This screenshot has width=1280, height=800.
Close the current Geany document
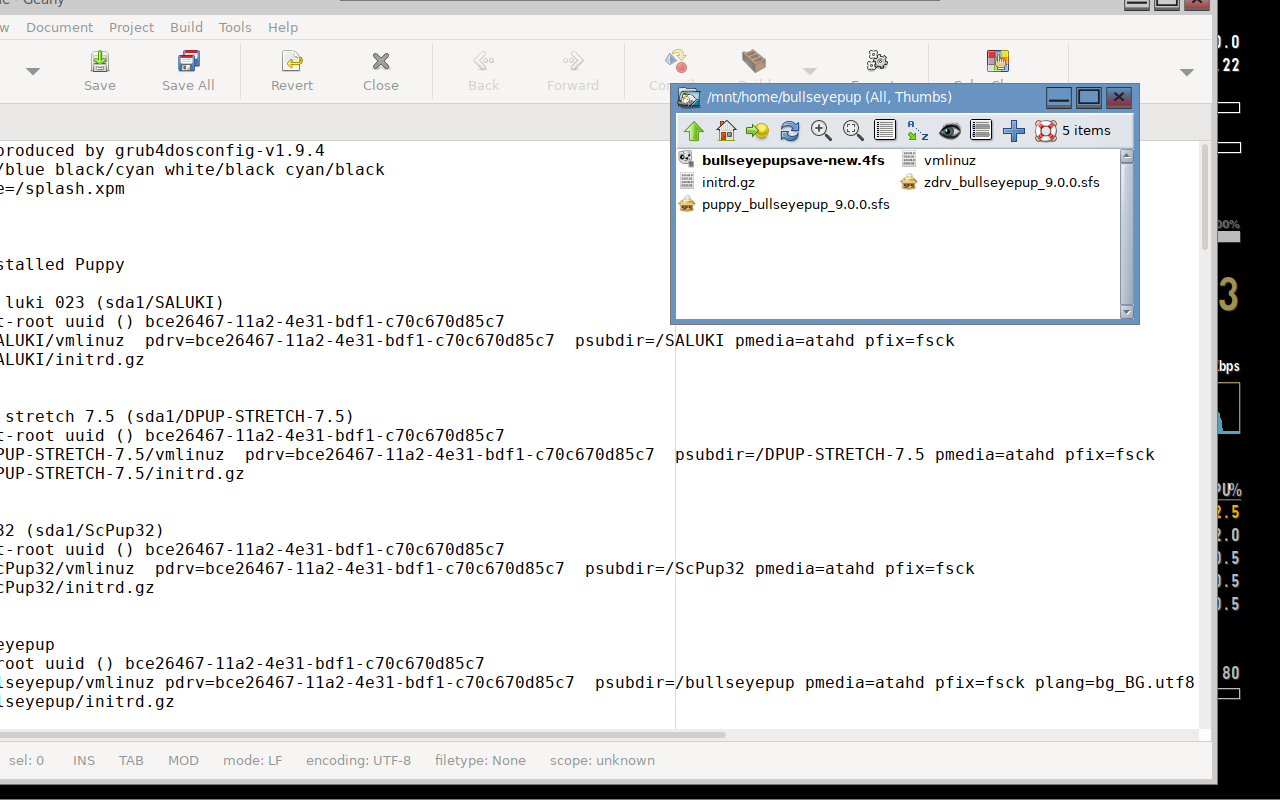(381, 71)
